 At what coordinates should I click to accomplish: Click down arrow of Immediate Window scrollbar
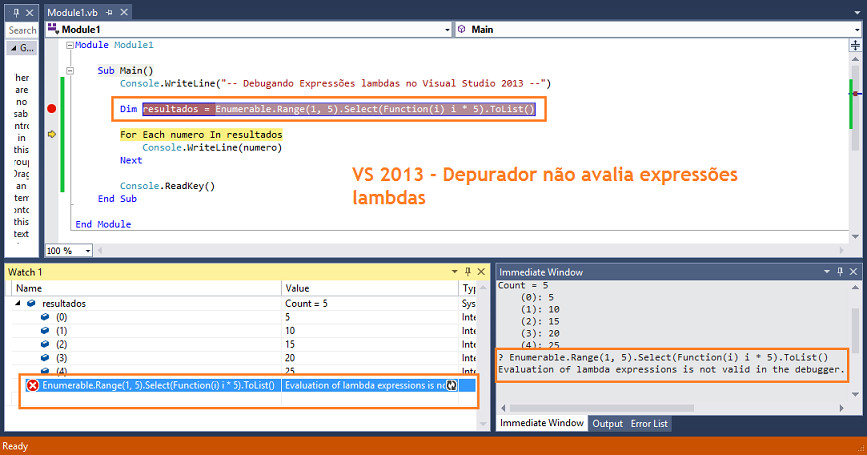(x=855, y=394)
